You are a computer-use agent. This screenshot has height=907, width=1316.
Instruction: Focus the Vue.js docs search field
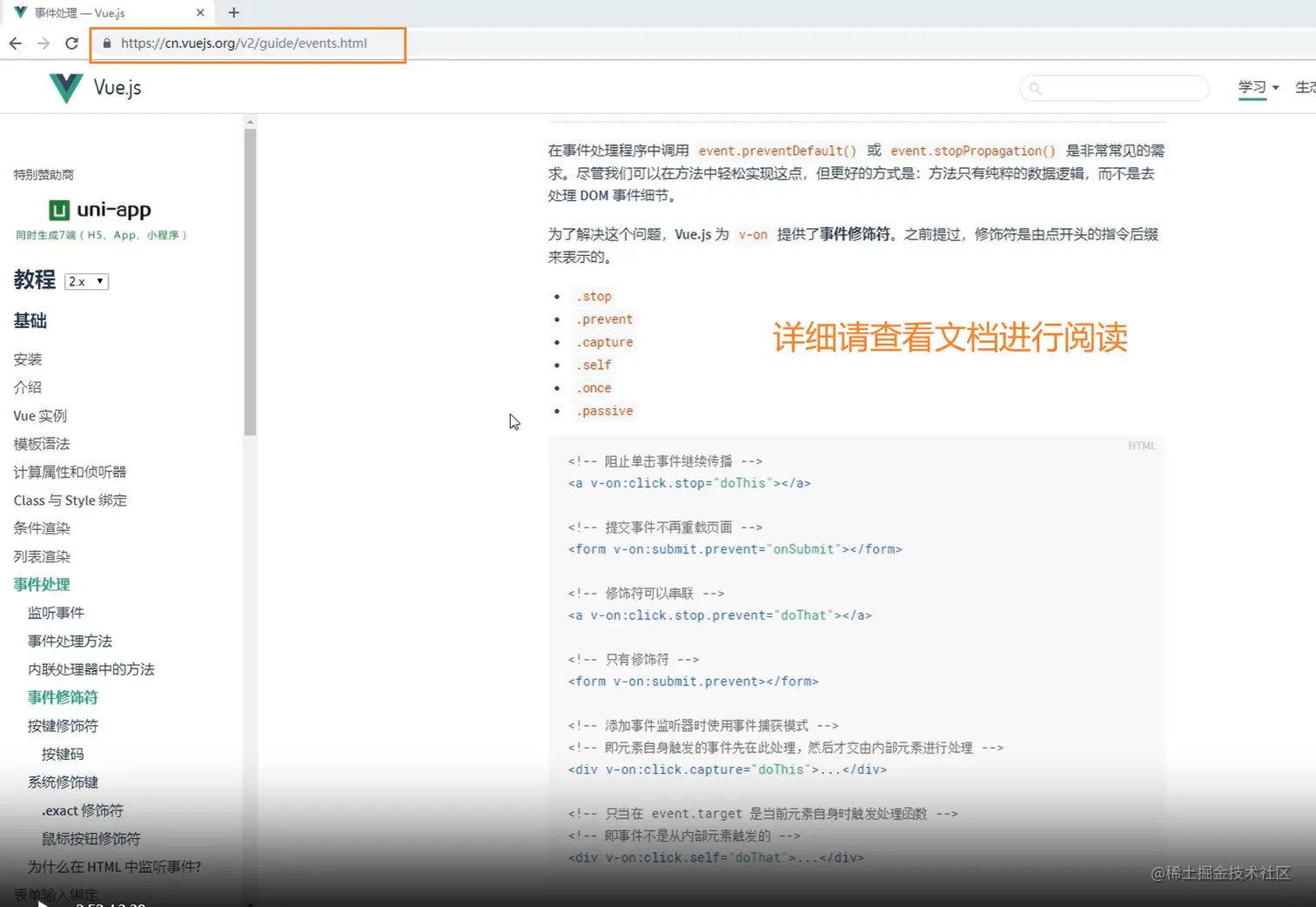pos(1114,88)
